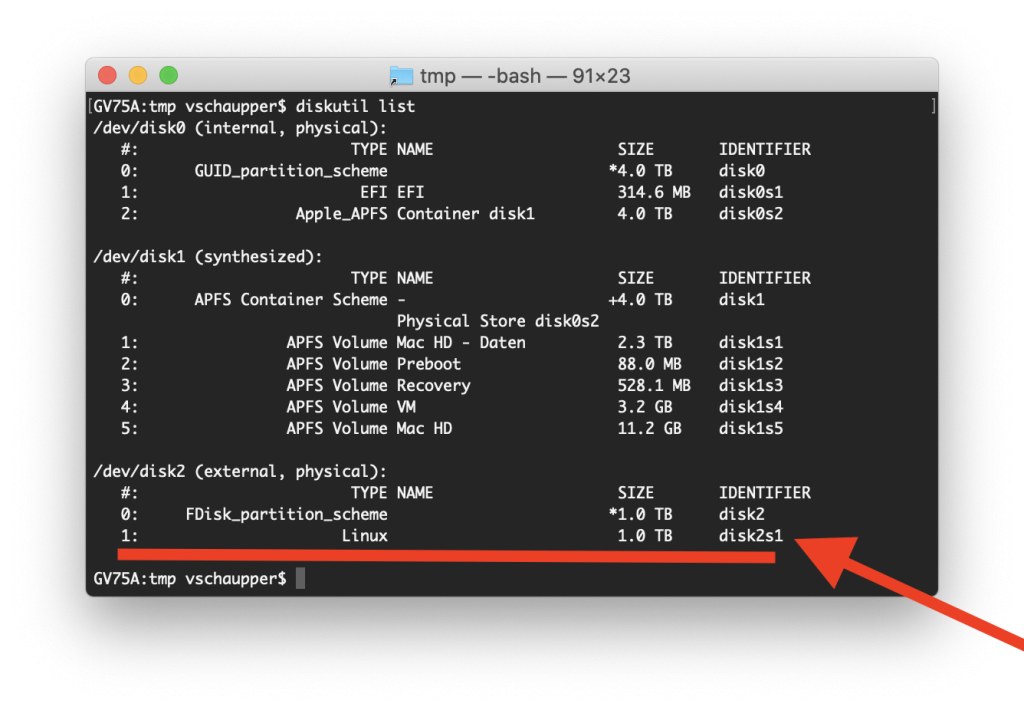Select 'Apple_APFS' type text

(x=342, y=214)
